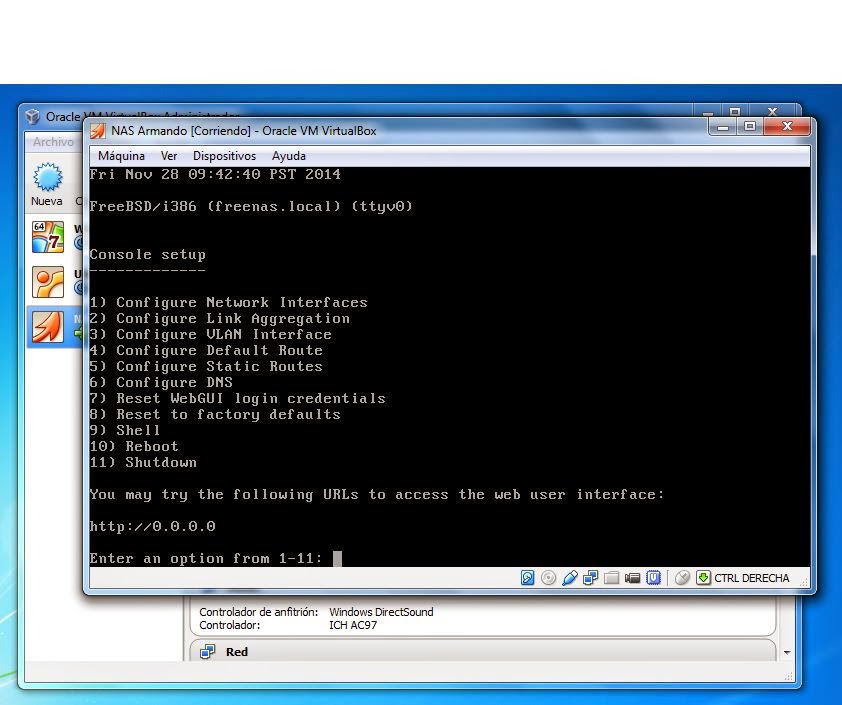Click the '11) Shutdown' console line

click(x=143, y=463)
